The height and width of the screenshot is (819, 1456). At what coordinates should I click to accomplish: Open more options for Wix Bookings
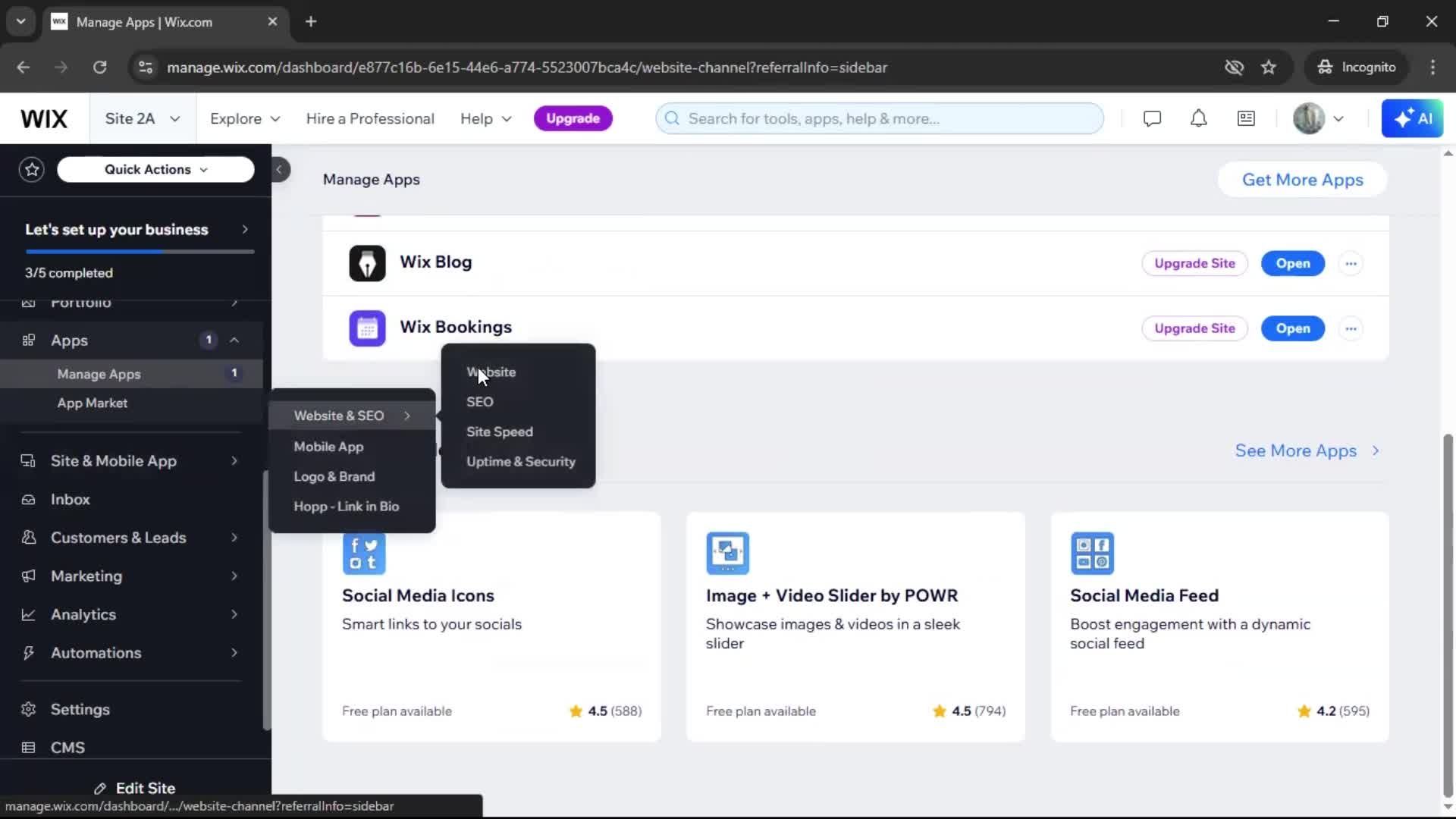click(x=1351, y=329)
